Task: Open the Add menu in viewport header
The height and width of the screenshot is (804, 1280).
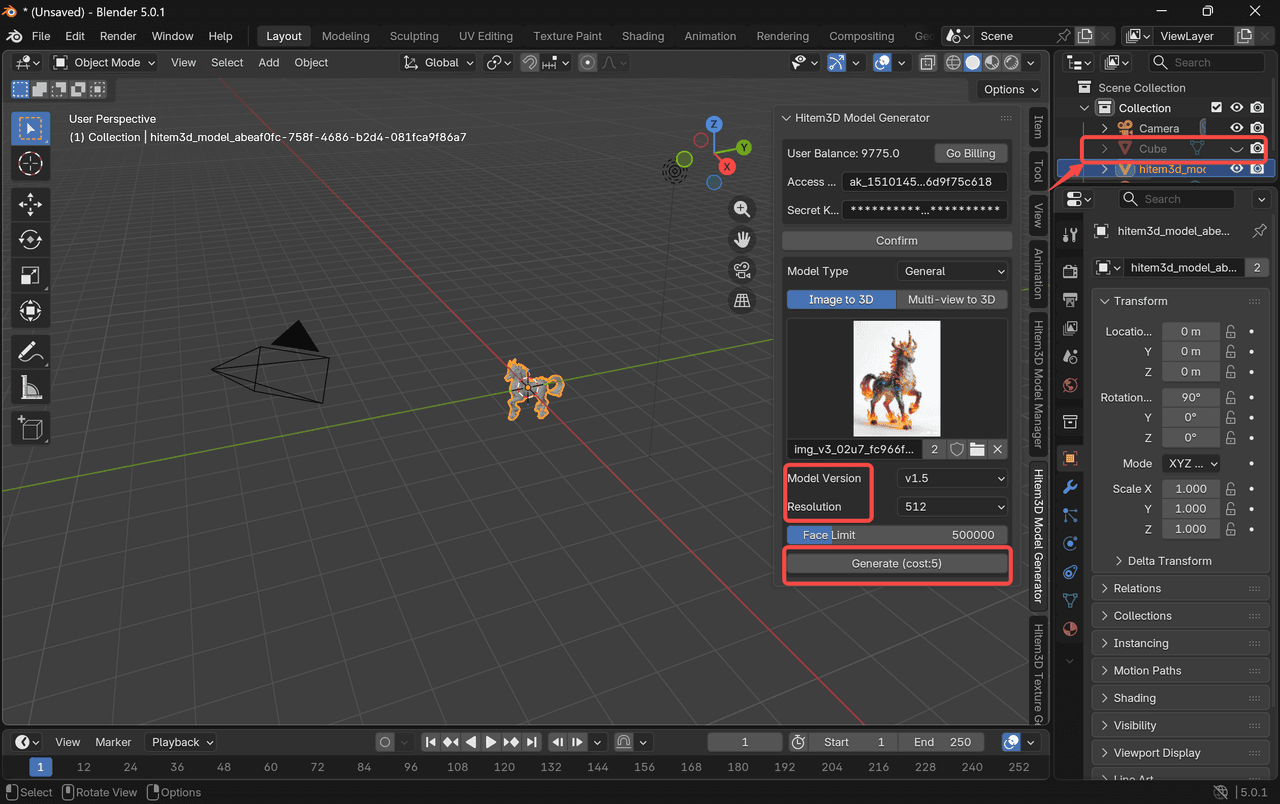Action: [269, 62]
